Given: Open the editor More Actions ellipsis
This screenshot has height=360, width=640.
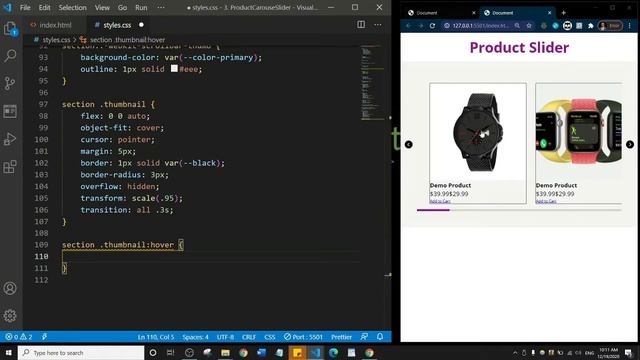Looking at the screenshot, I should (x=378, y=24).
